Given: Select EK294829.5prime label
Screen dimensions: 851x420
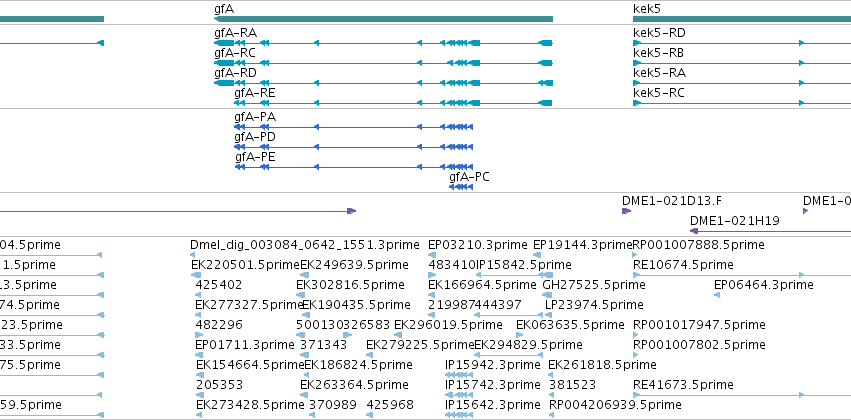Looking at the screenshot, I should coord(528,345).
